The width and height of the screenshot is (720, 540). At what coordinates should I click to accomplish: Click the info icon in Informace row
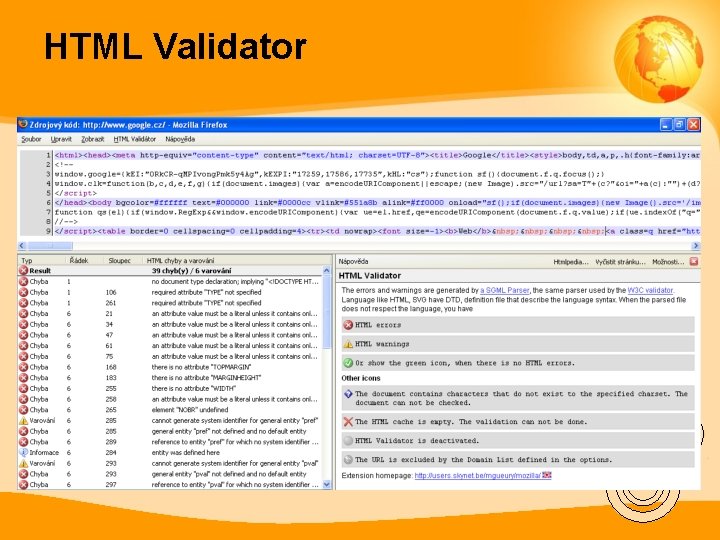pyautogui.click(x=23, y=452)
